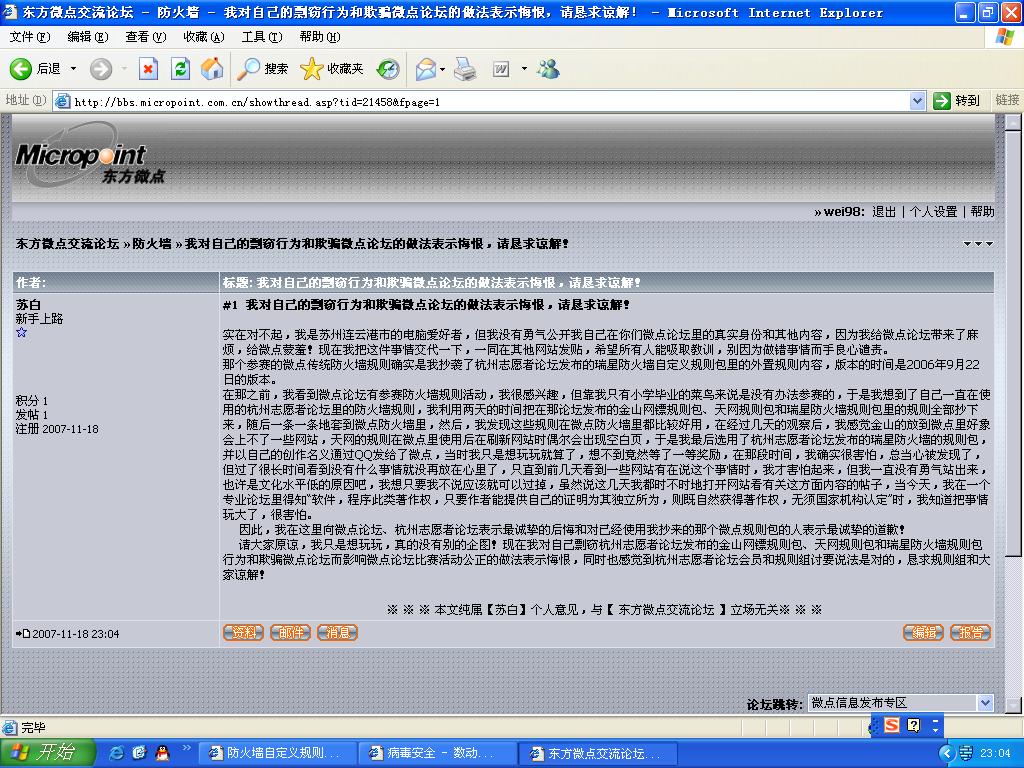Click the system clock showing 23:04
The image size is (1024, 768).
coord(995,753)
